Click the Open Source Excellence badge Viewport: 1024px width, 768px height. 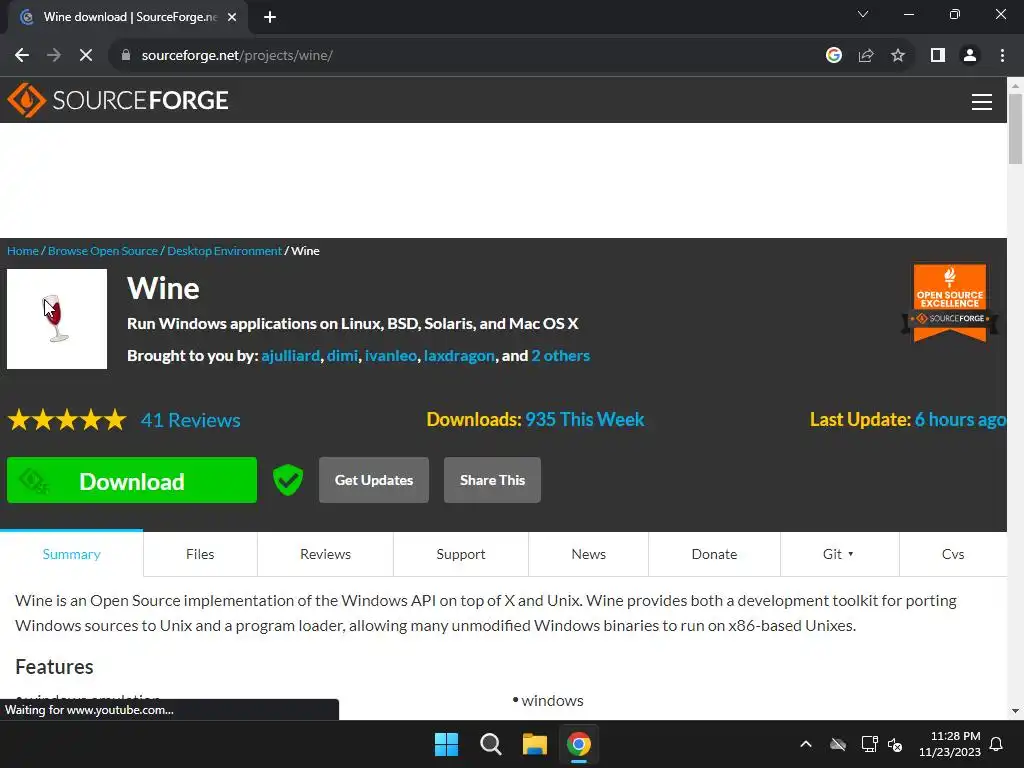tap(950, 303)
